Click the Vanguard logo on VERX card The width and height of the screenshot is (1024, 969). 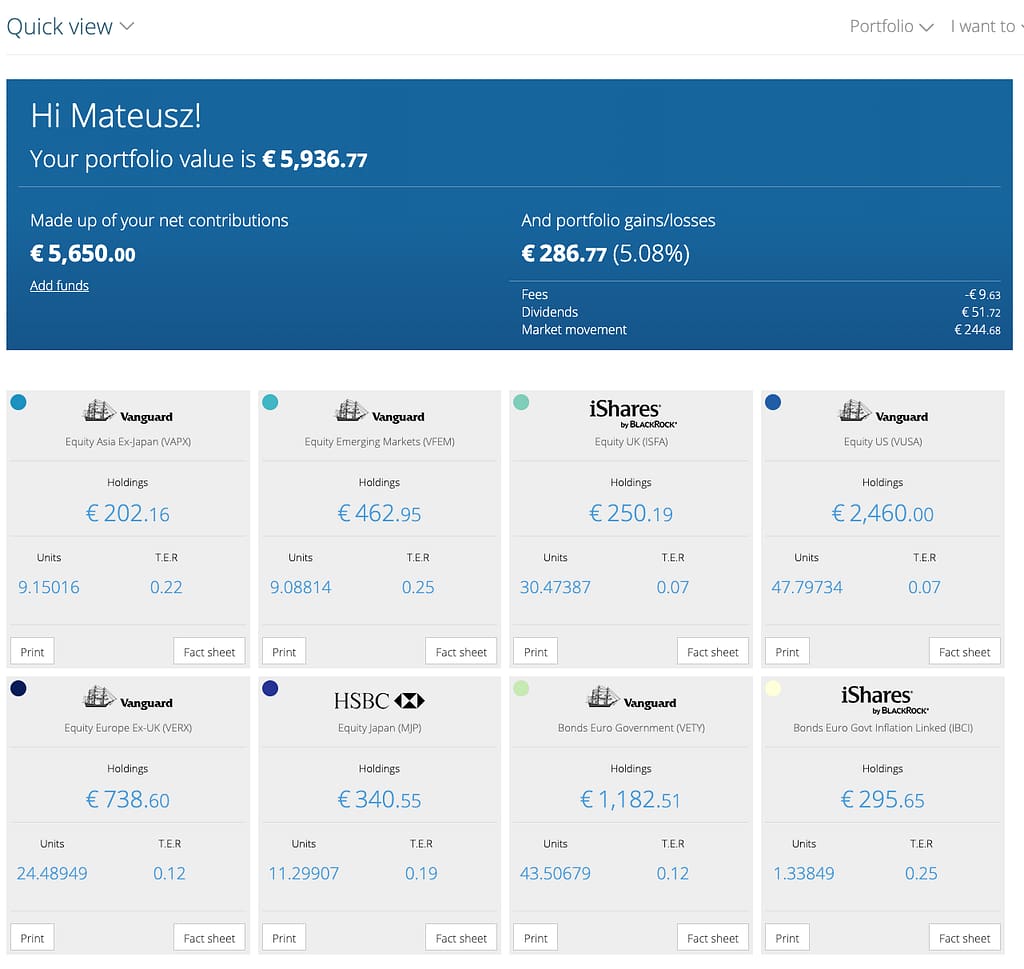pos(128,698)
